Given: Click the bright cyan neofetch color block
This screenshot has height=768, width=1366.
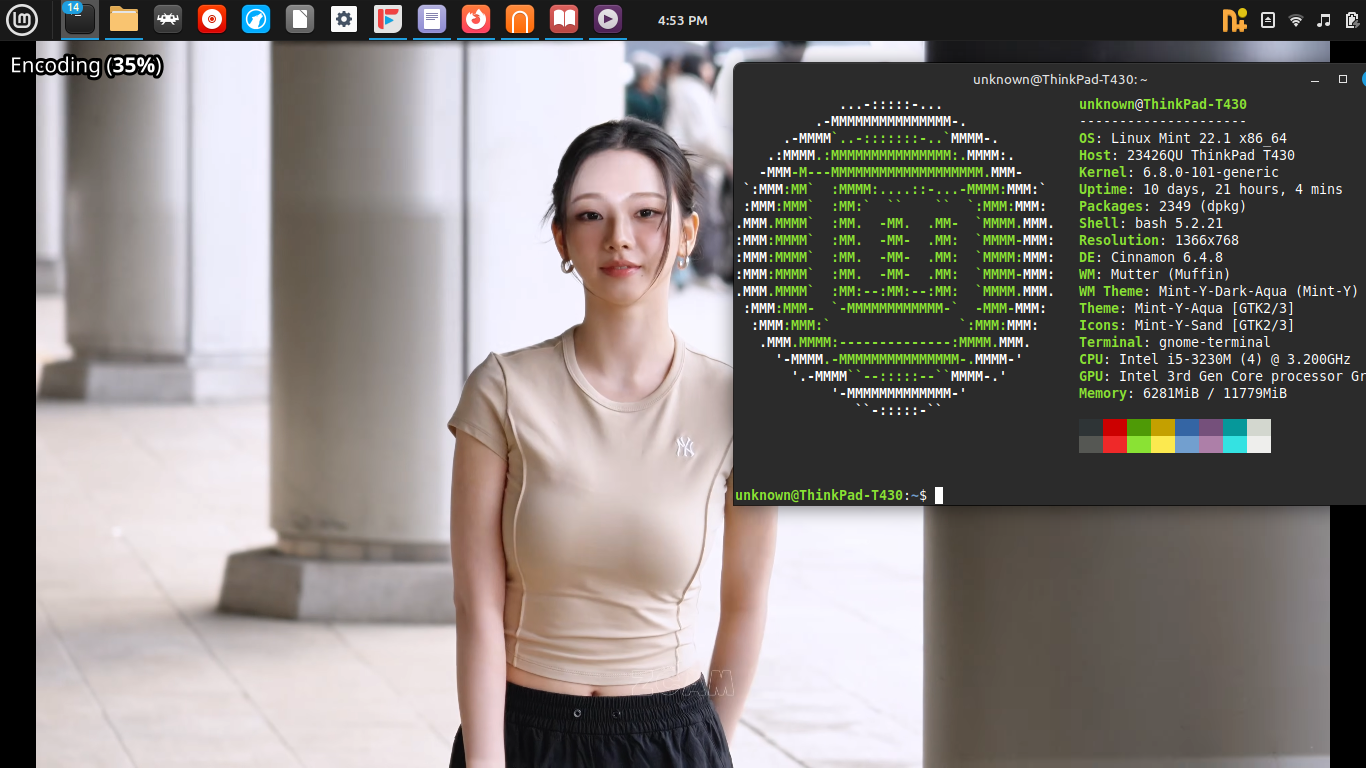Looking at the screenshot, I should [1235, 444].
